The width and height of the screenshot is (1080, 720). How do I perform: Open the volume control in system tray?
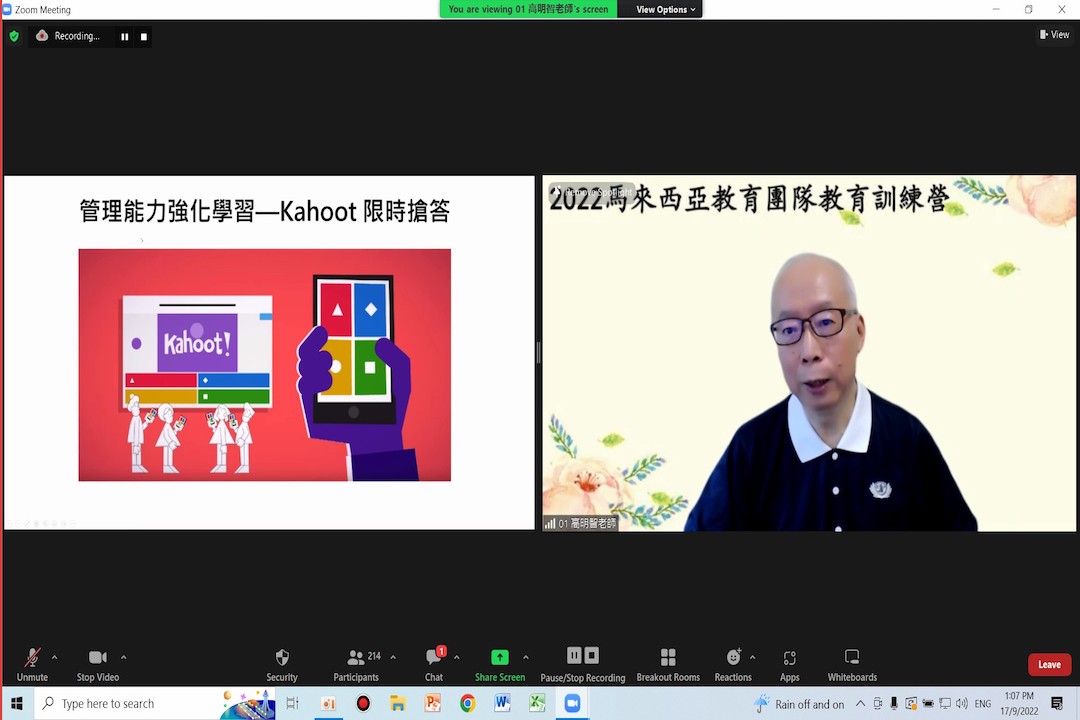point(962,703)
